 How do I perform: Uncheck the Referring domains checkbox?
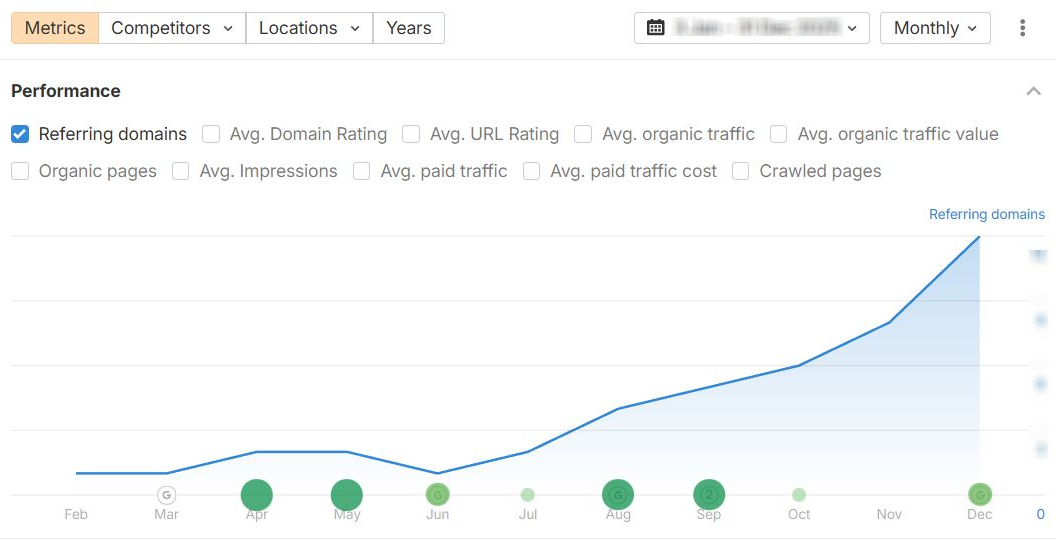coord(20,134)
